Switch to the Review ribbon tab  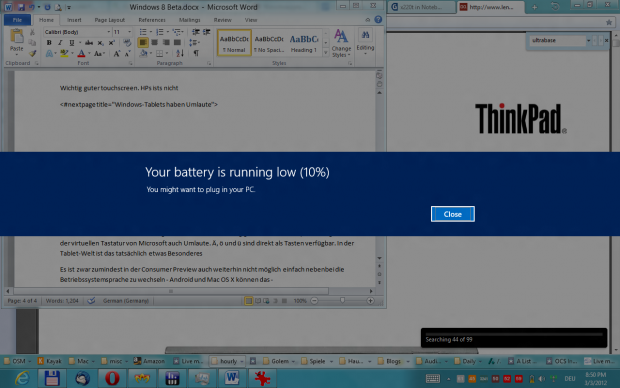(223, 20)
